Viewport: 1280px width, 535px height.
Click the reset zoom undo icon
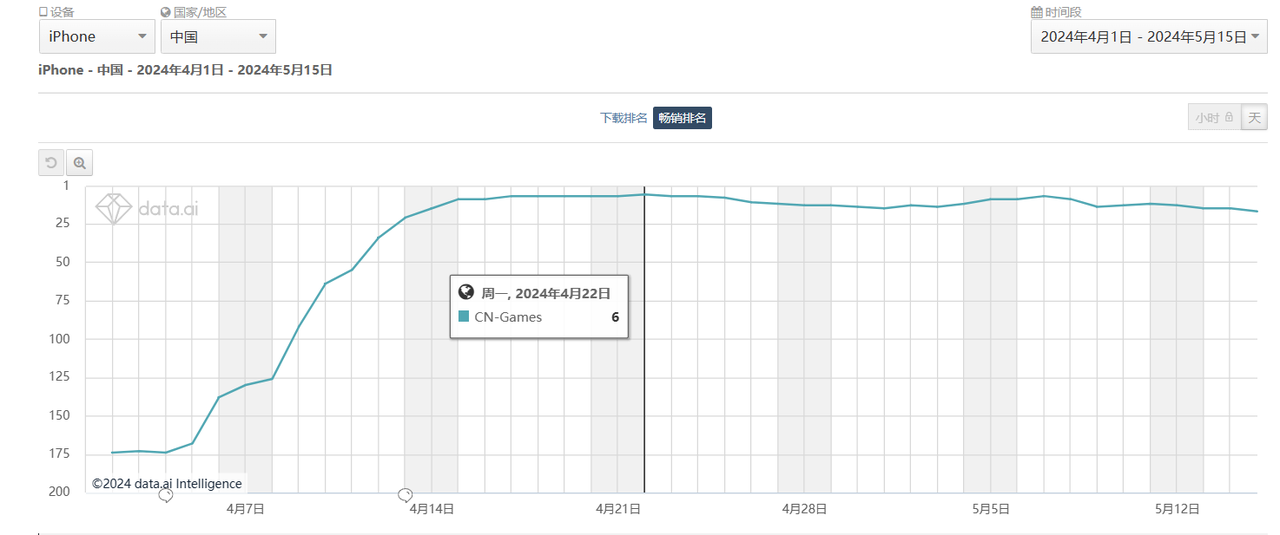pos(51,162)
